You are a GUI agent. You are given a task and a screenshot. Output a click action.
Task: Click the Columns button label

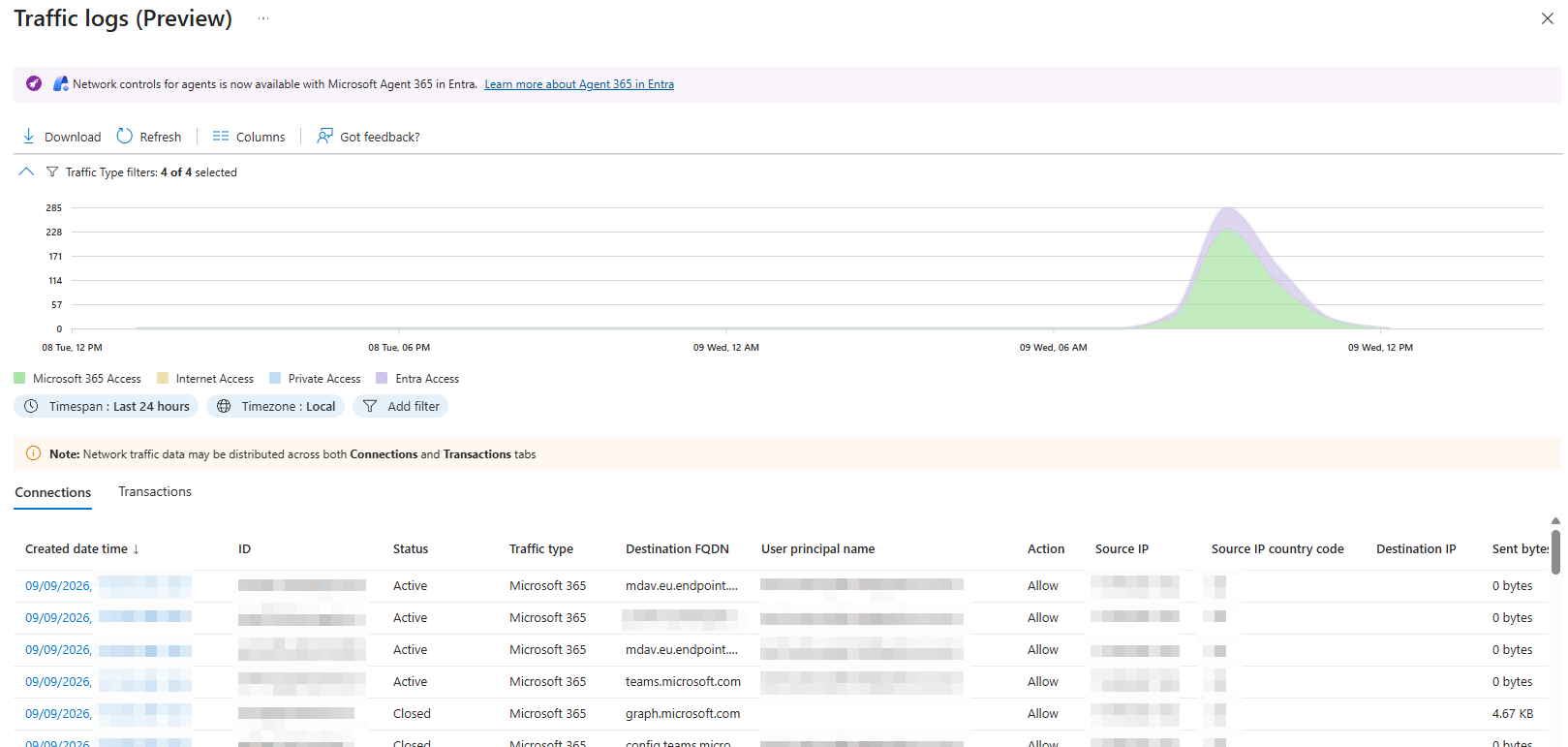click(x=261, y=137)
